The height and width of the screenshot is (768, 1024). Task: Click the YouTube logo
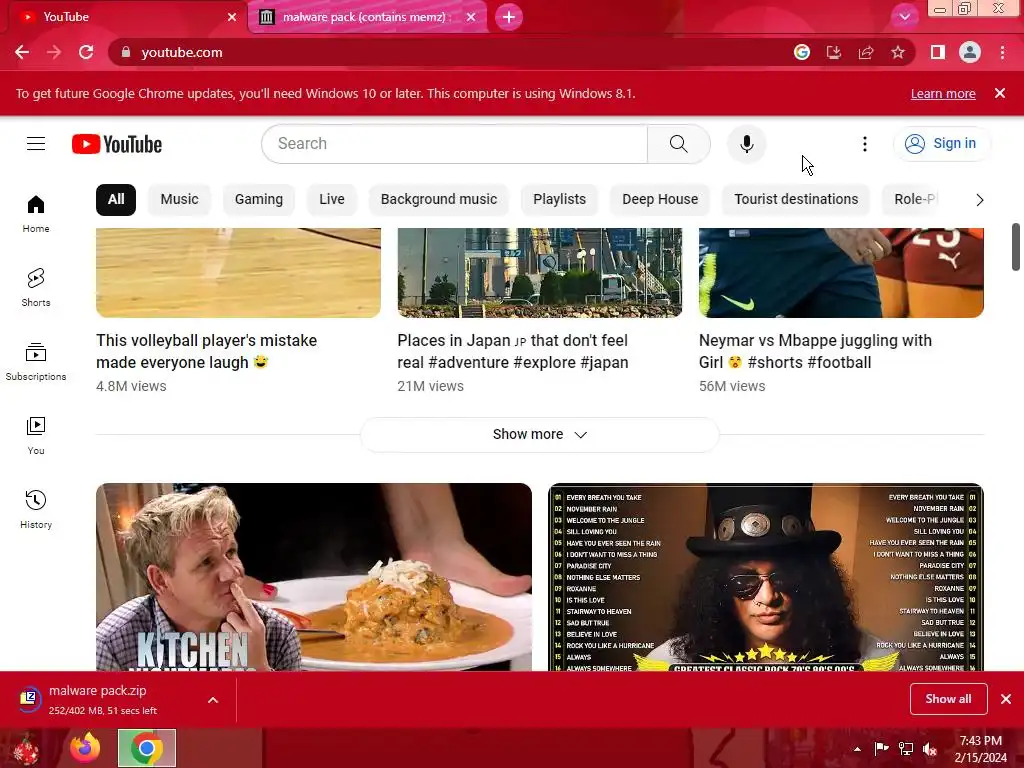117,144
